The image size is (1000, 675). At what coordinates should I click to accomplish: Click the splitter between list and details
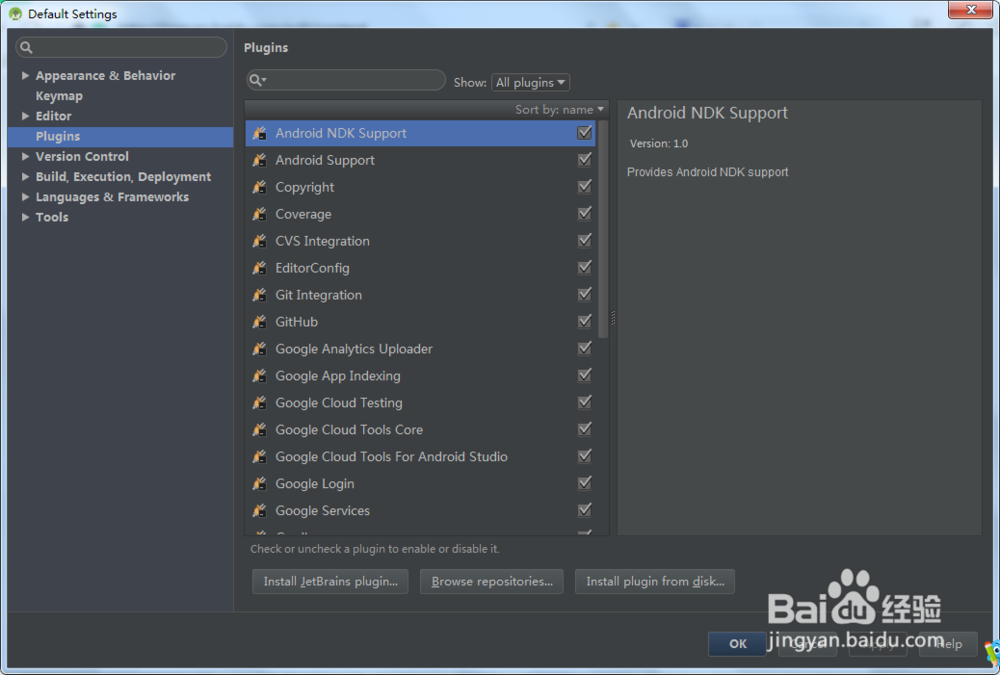(613, 317)
